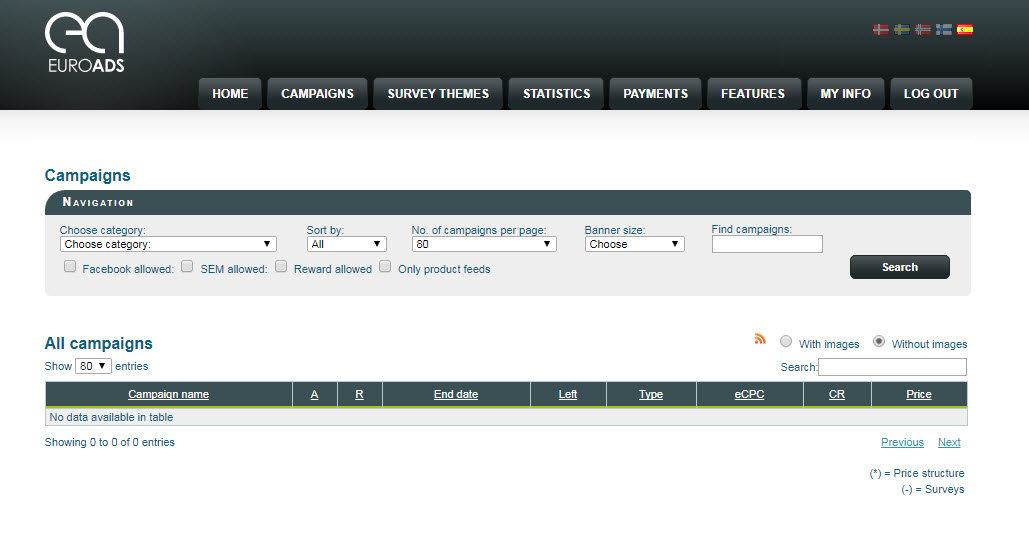Screen dimensions: 1029x533
Task: Check the Only product feeds box
Action: [x=385, y=267]
